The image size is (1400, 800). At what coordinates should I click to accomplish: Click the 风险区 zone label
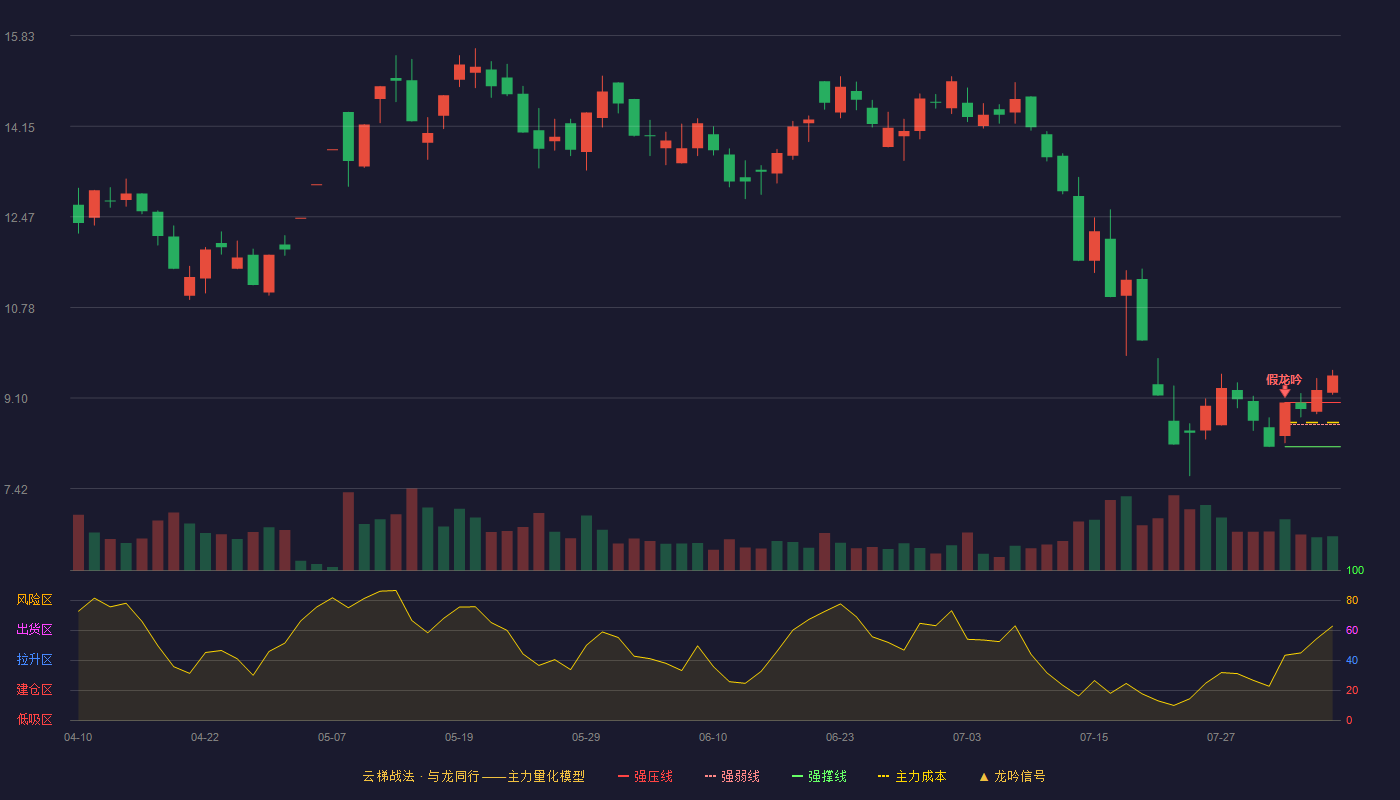point(34,600)
